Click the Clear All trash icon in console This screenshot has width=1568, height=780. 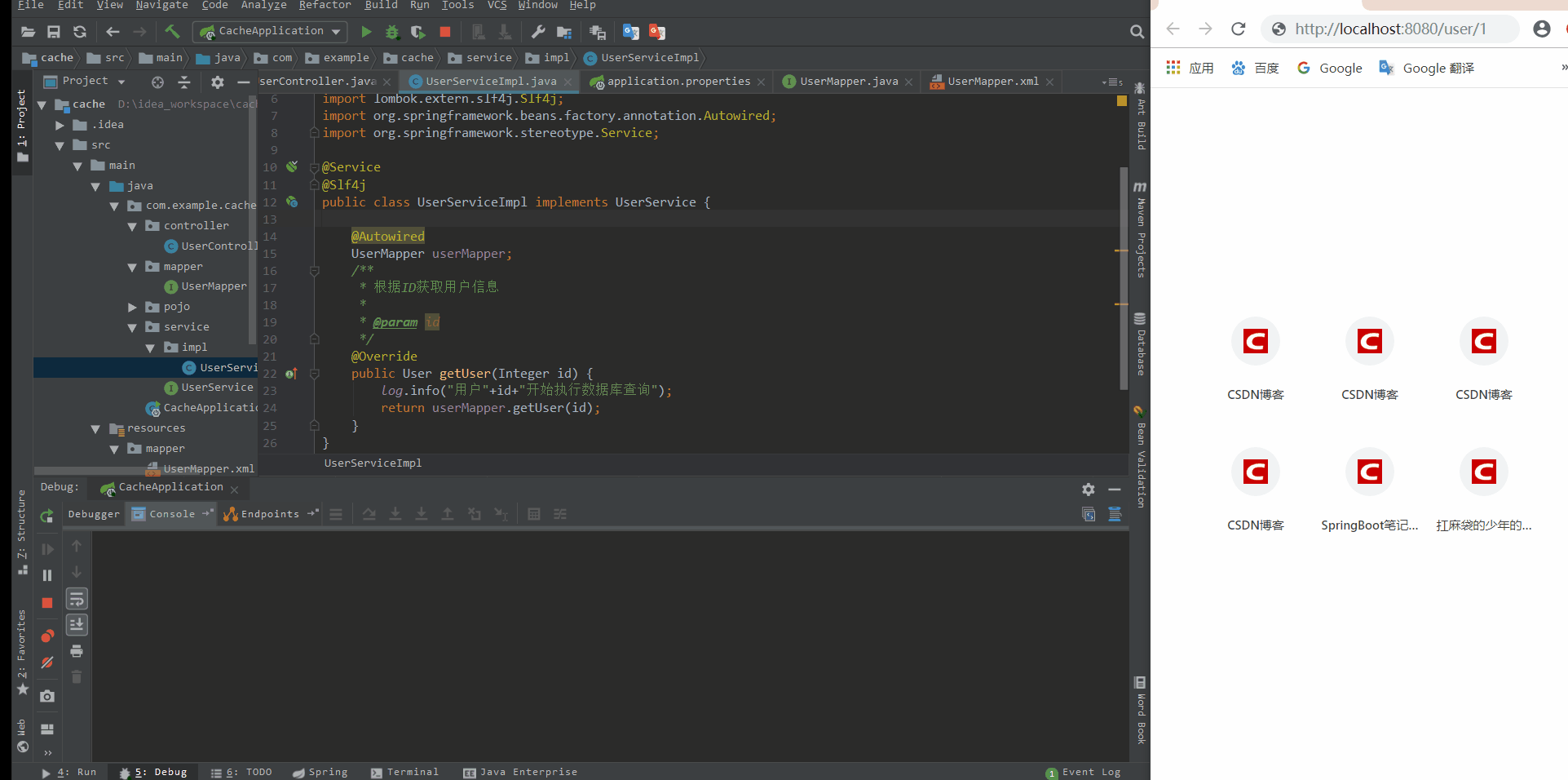tap(77, 676)
